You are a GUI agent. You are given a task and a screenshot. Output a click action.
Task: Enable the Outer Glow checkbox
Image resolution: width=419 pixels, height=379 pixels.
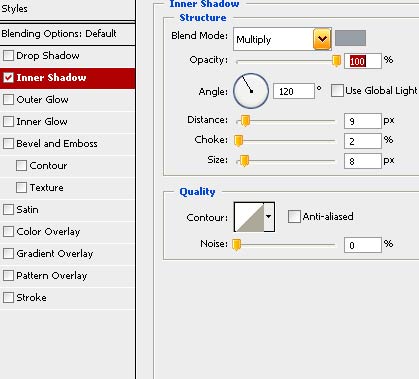(8, 100)
